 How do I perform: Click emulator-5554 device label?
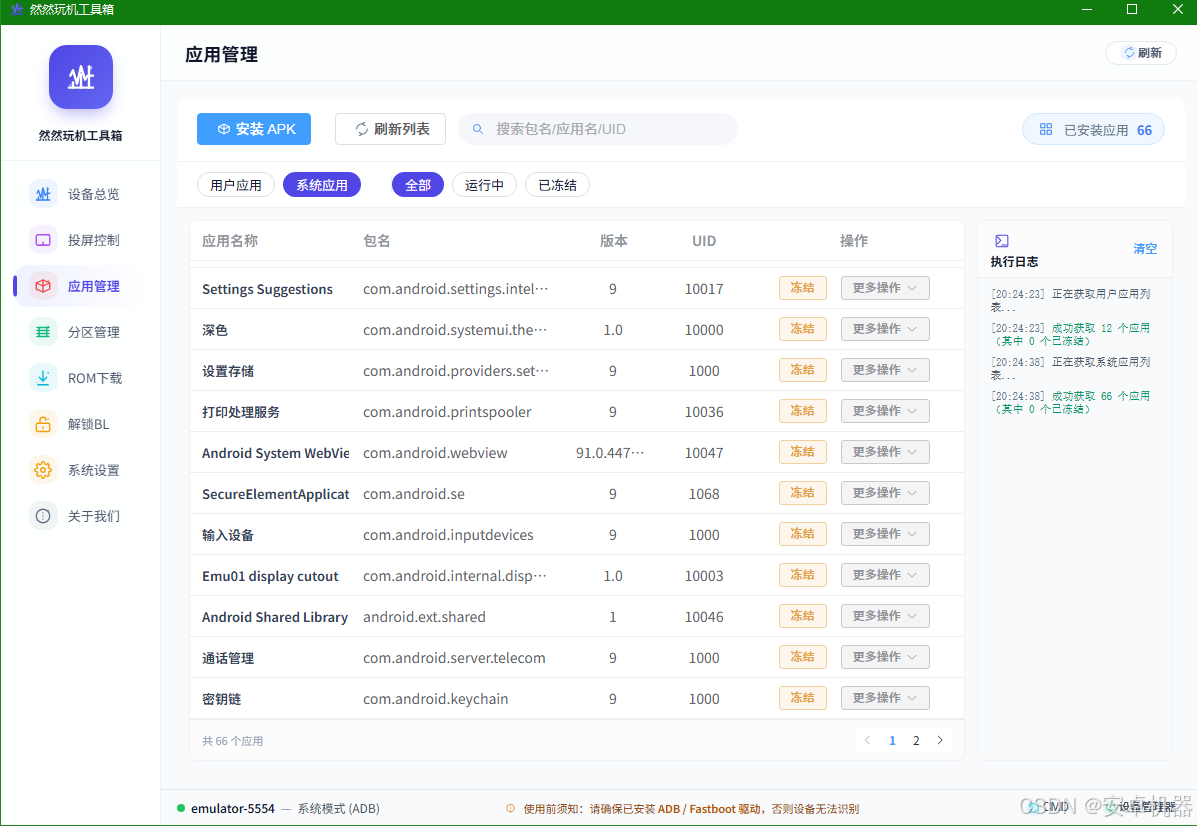point(232,808)
